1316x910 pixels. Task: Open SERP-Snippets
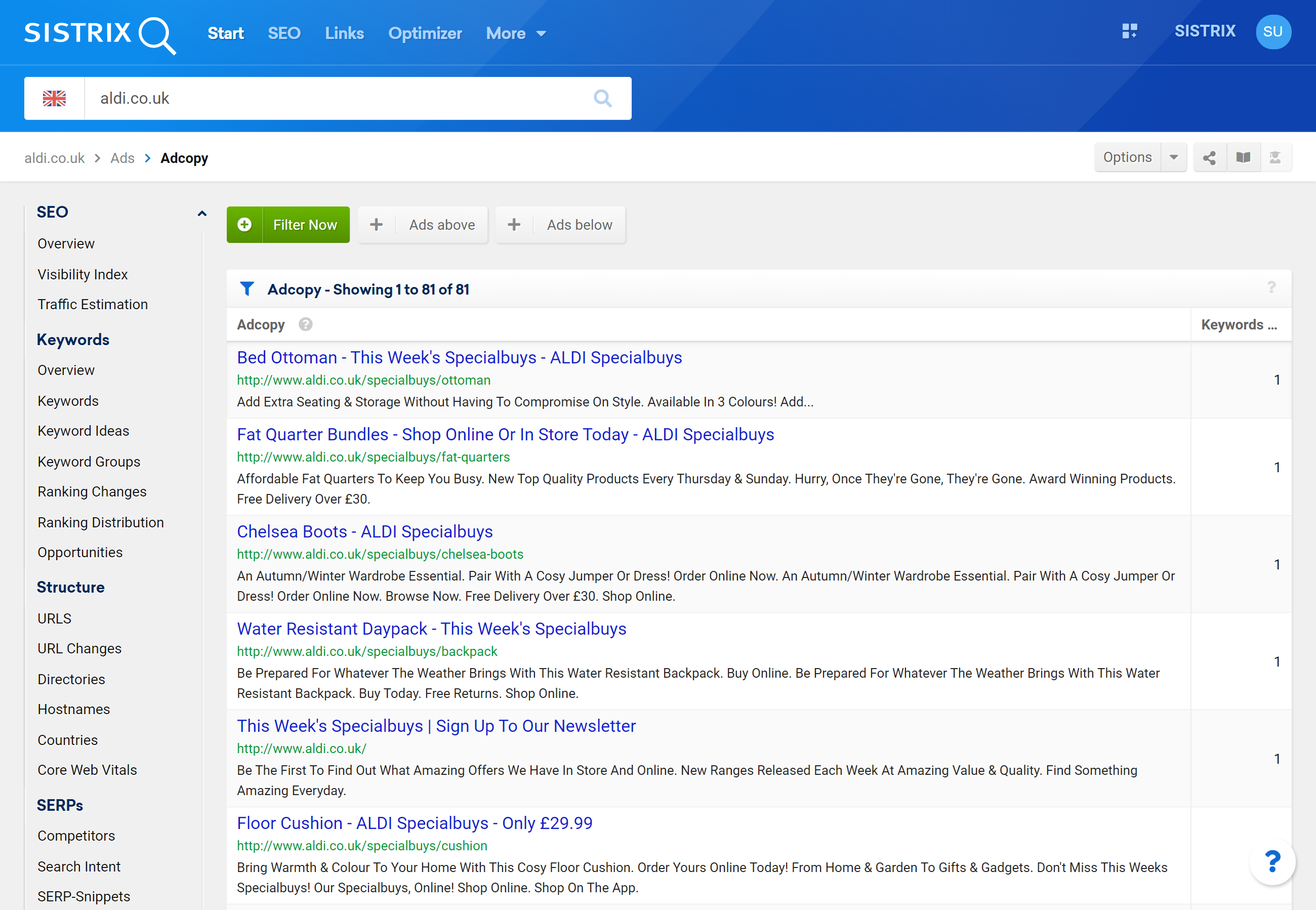84,896
